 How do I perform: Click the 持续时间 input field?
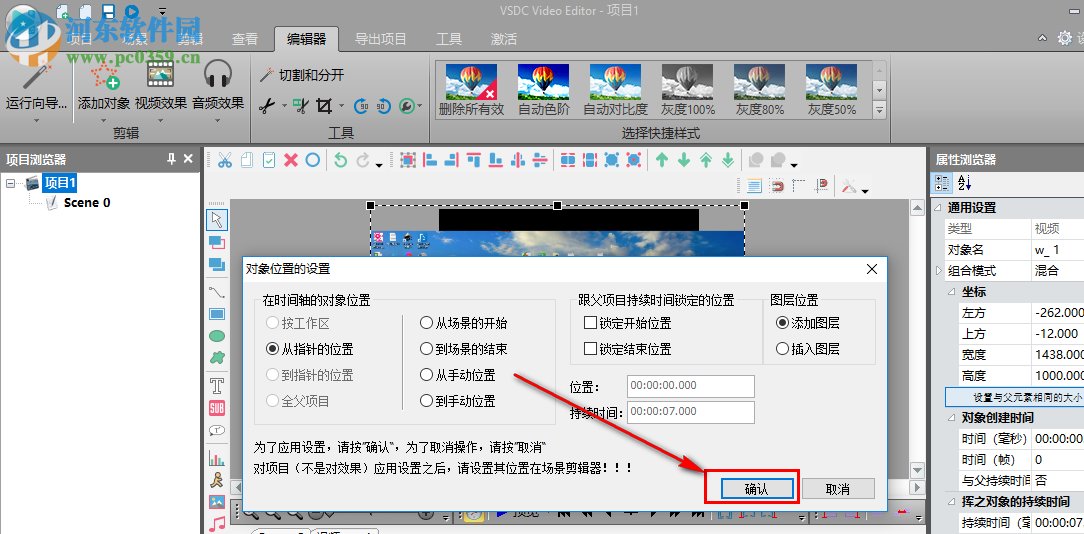coord(691,413)
